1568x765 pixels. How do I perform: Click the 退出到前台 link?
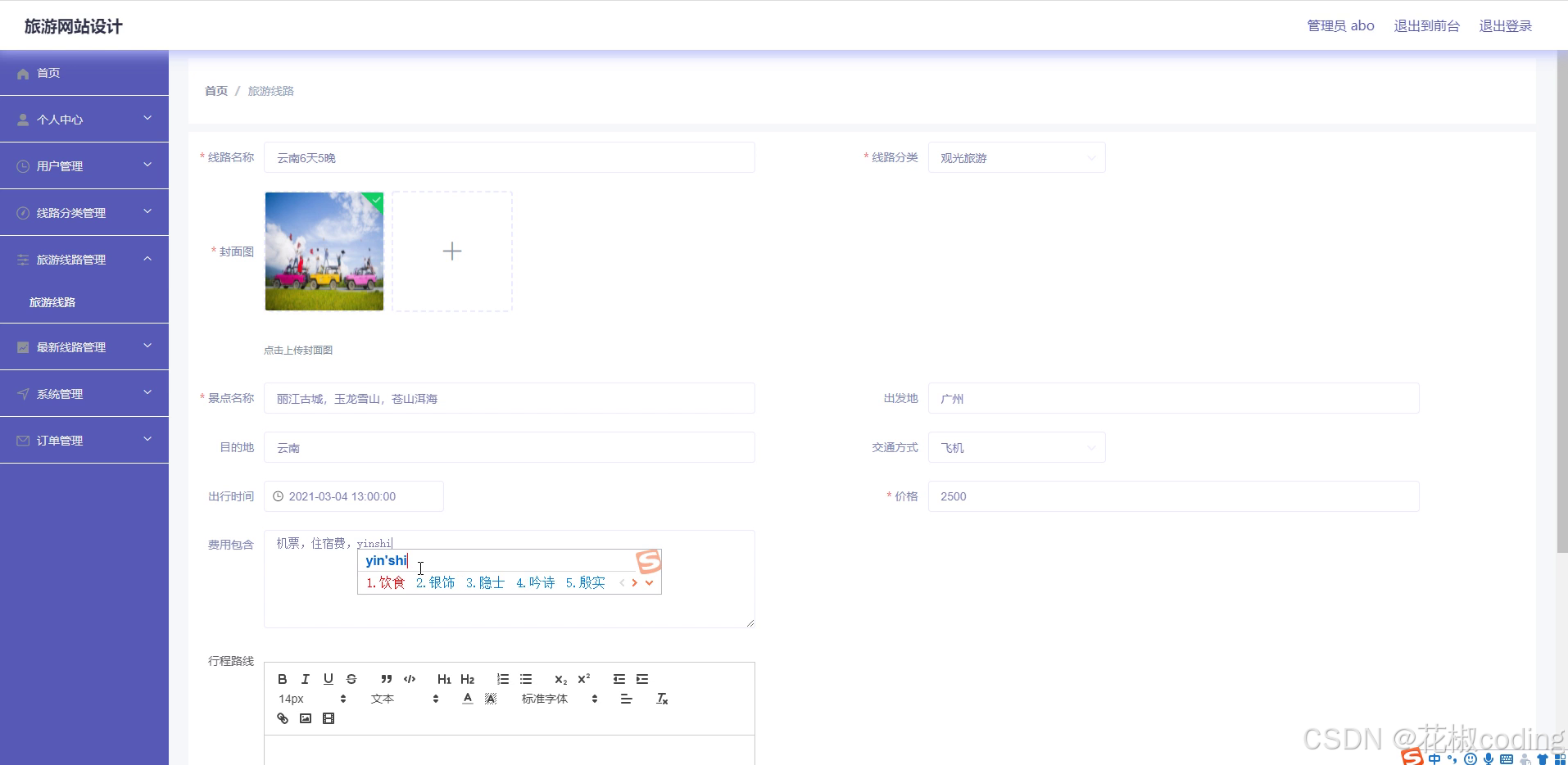coord(1426,25)
